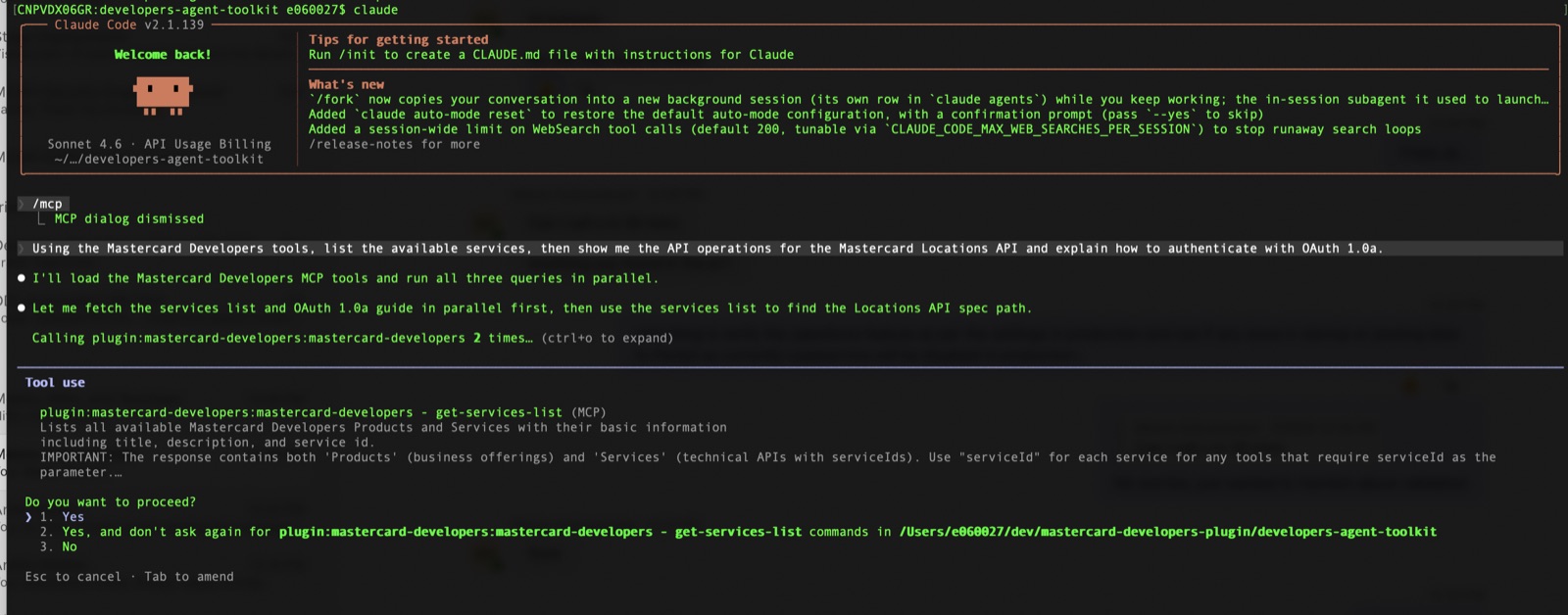
Task: Click "Tips for getting started" heading
Action: pyautogui.click(x=398, y=40)
